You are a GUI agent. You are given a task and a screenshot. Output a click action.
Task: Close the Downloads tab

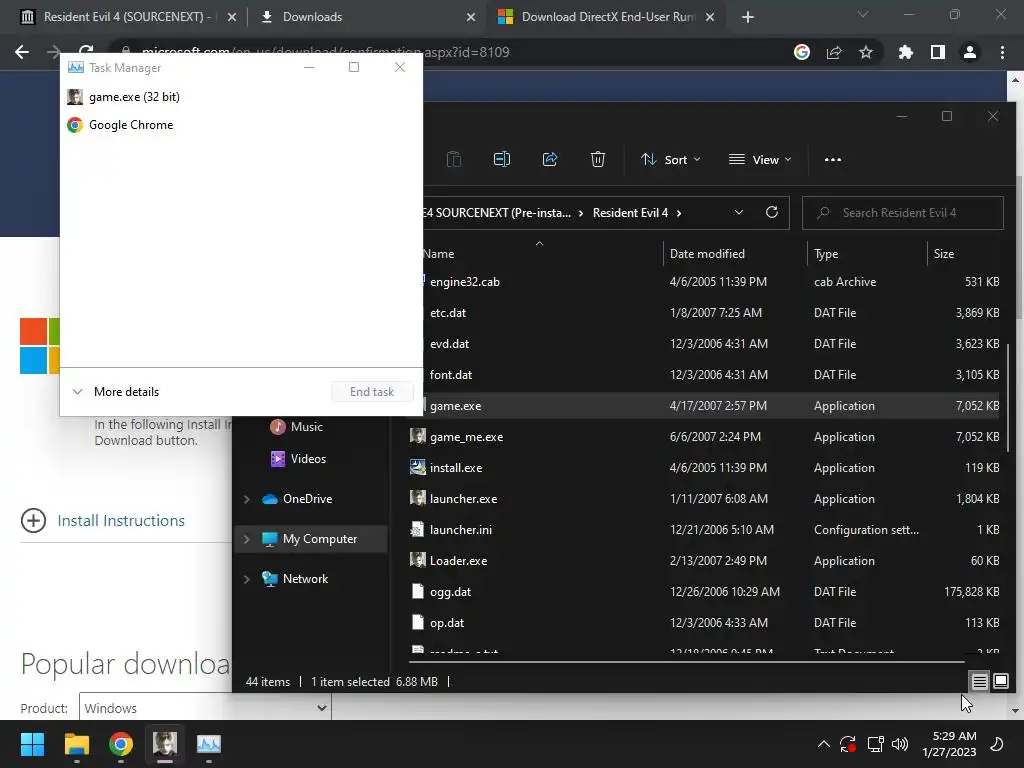tap(471, 17)
